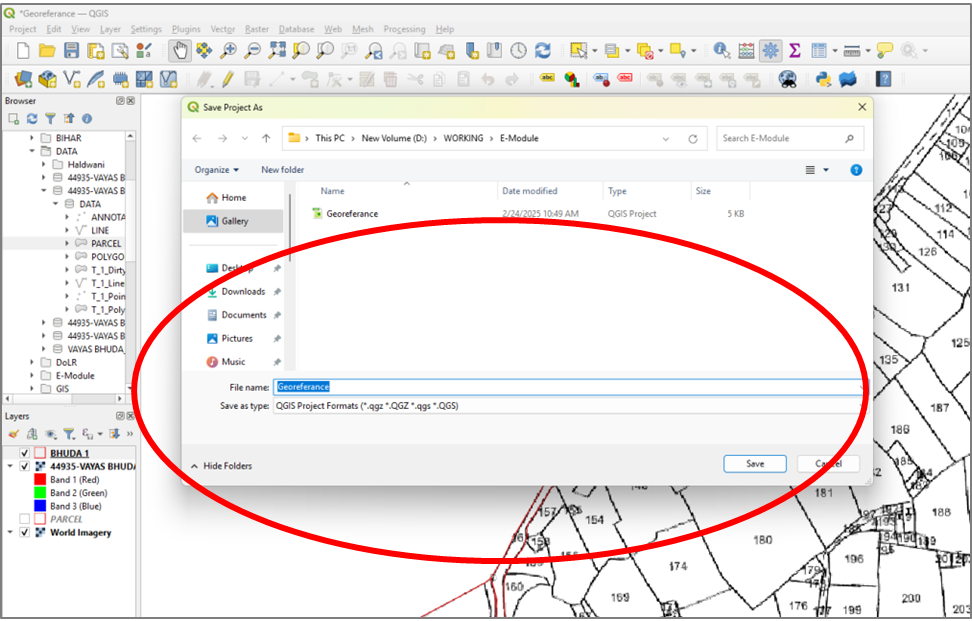Select the Pan Map hand tool
The width and height of the screenshot is (972, 621).
(x=180, y=50)
